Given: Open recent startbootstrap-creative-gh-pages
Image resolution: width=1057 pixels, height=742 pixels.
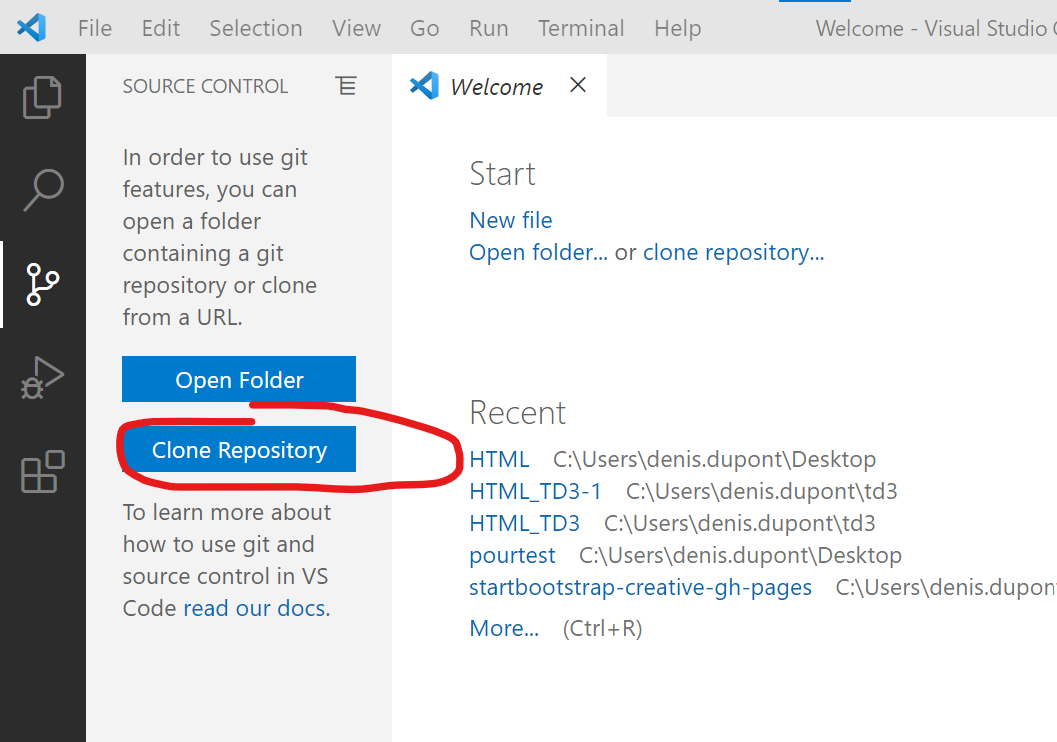Looking at the screenshot, I should (x=640, y=588).
